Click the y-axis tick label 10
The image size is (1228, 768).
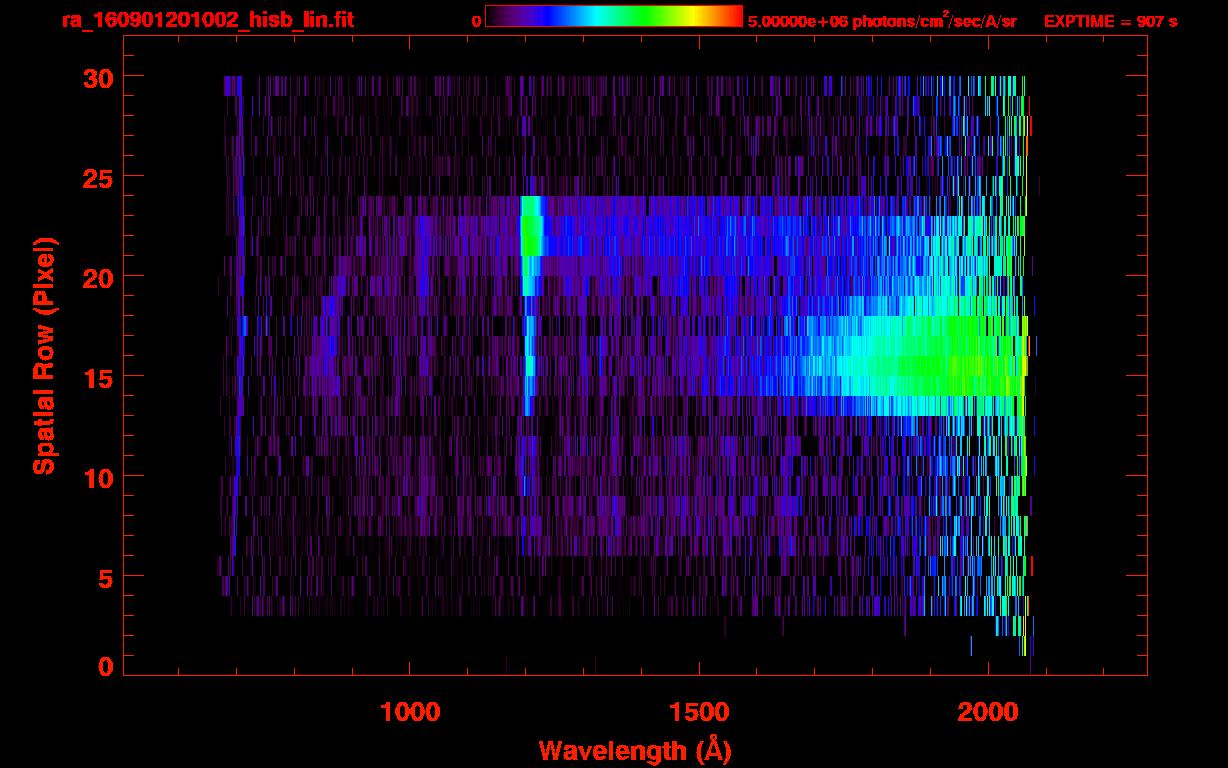click(97, 477)
